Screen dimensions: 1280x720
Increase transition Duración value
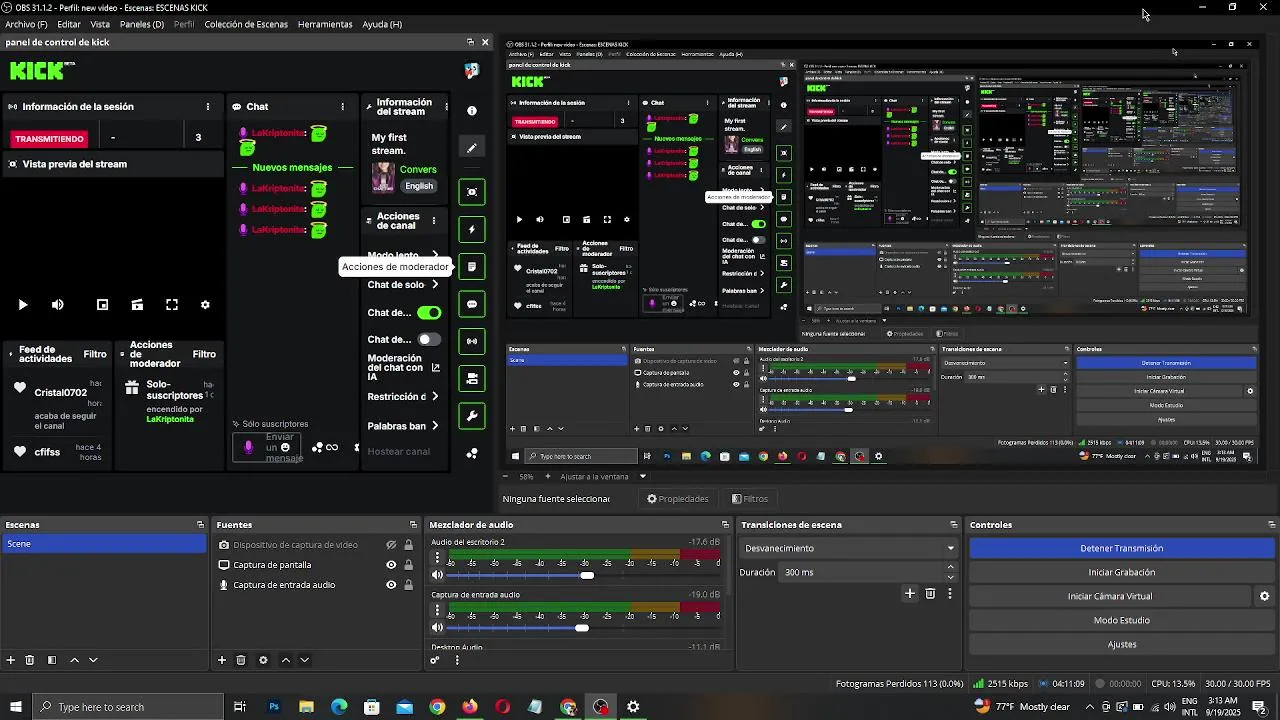(950, 567)
